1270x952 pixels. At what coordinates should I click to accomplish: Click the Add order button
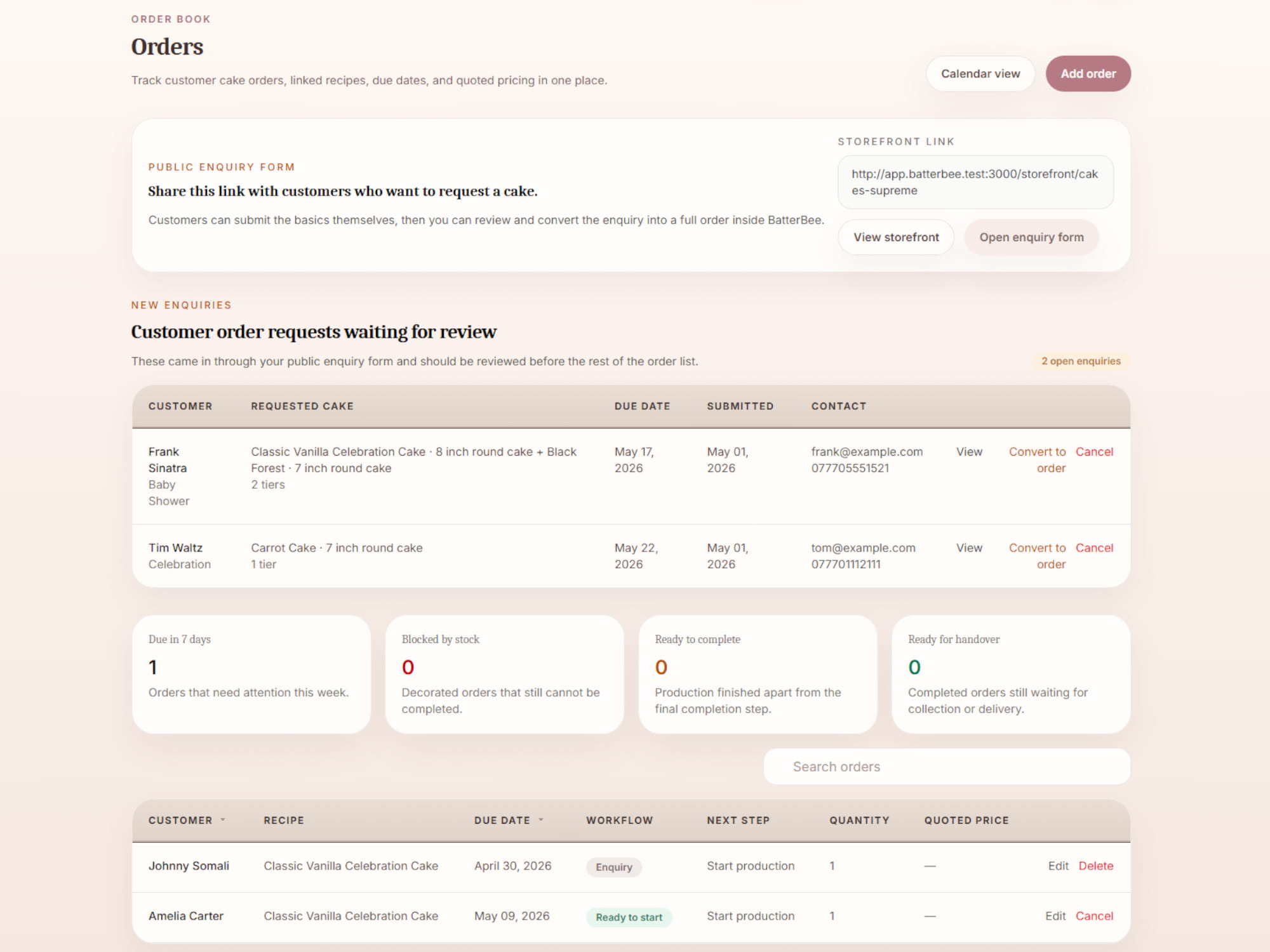click(1088, 74)
